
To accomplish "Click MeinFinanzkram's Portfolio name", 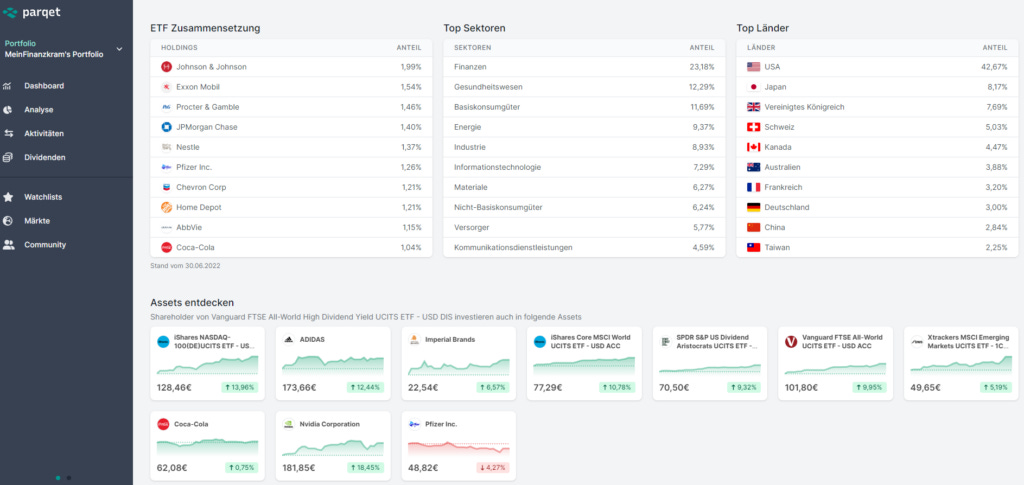I will pyautogui.click(x=54, y=55).
